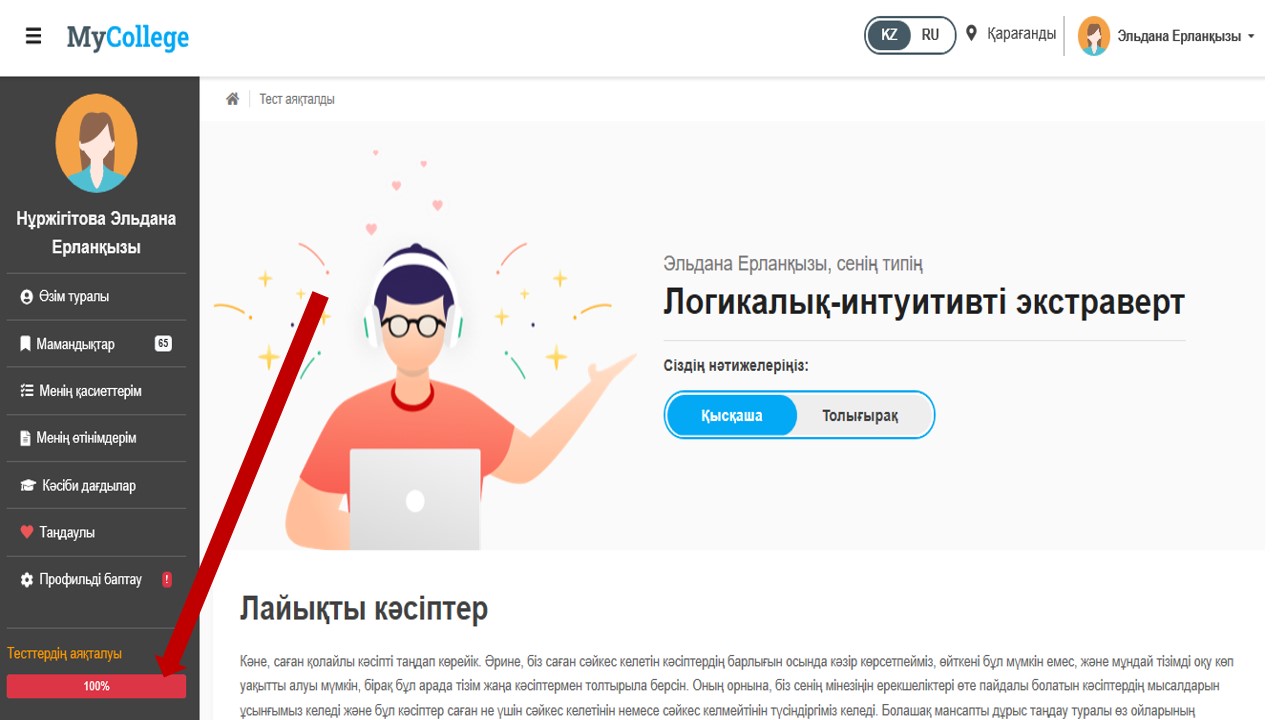Image resolution: width=1280 pixels, height=720 pixels.
Task: Open the Менің өтінімдерім sidebar item
Action: click(x=96, y=438)
